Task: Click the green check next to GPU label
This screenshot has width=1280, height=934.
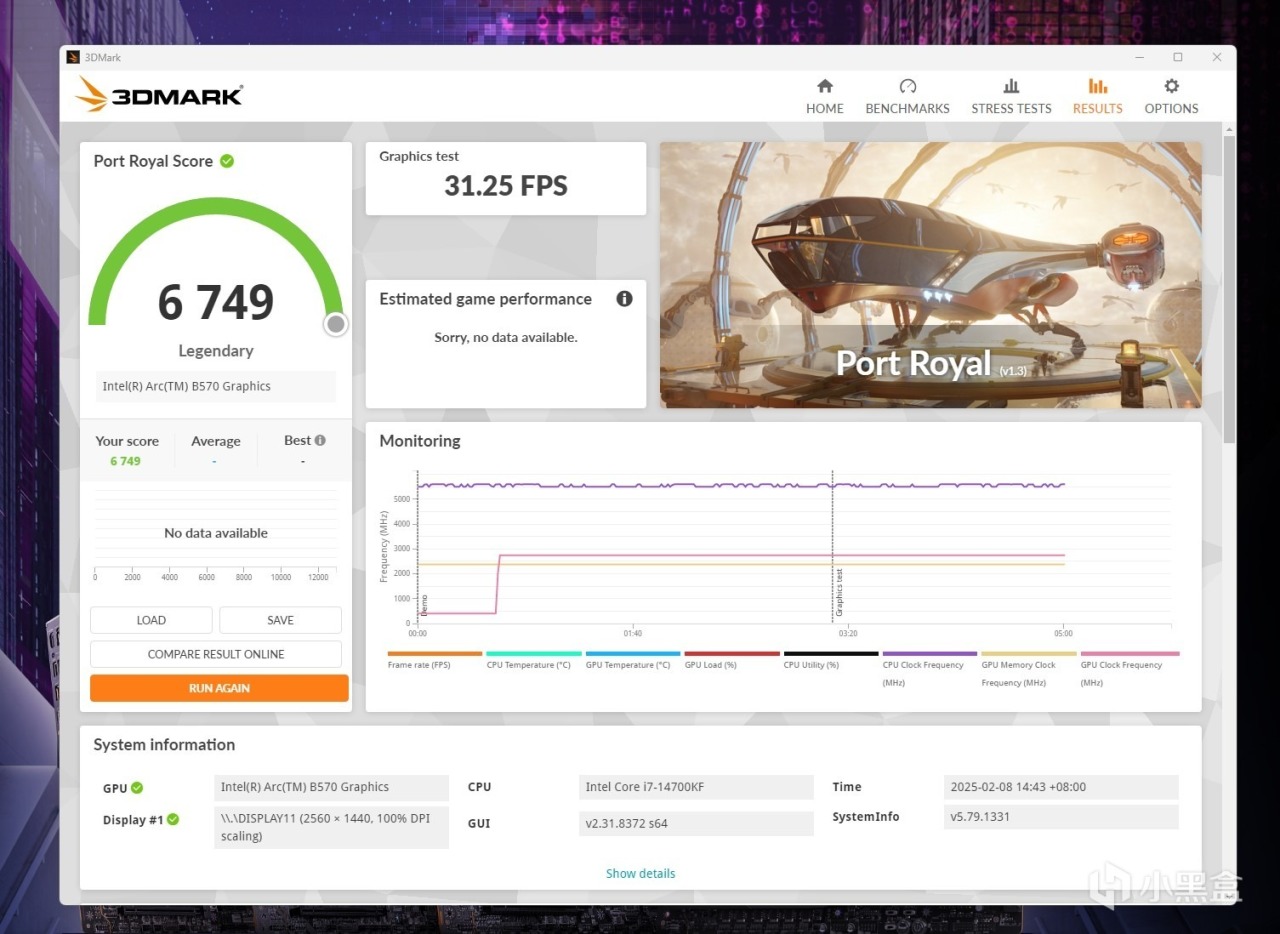Action: tap(137, 788)
